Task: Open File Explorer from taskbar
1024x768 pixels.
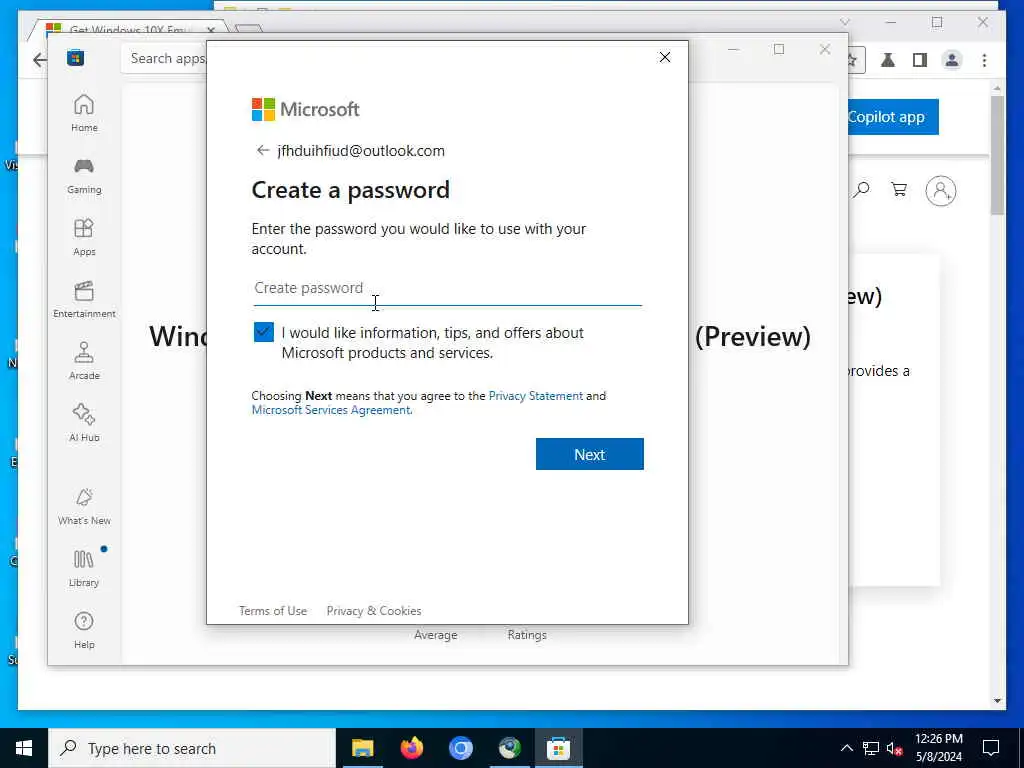Action: click(362, 748)
